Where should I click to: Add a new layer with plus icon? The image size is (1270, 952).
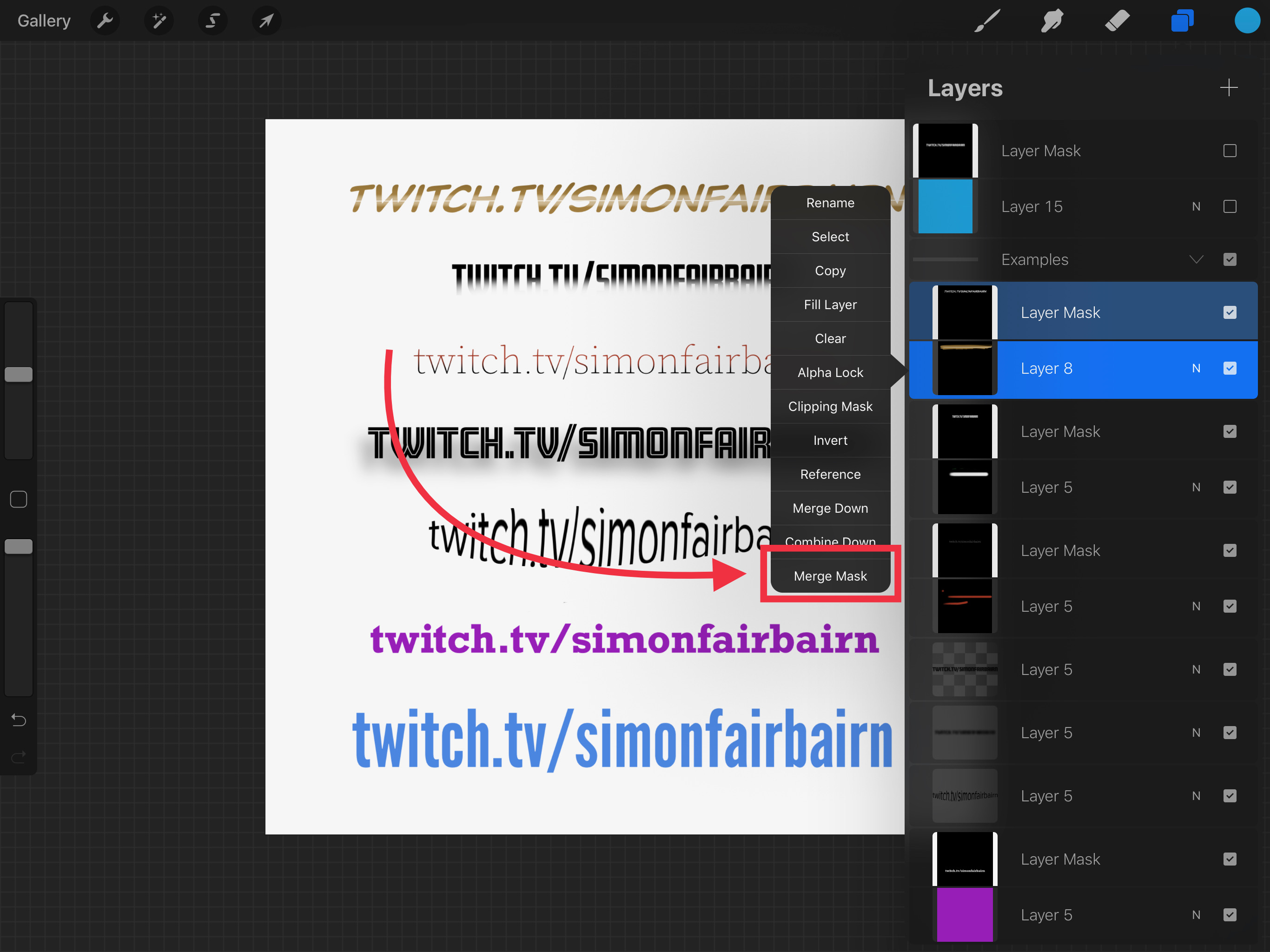(1229, 88)
